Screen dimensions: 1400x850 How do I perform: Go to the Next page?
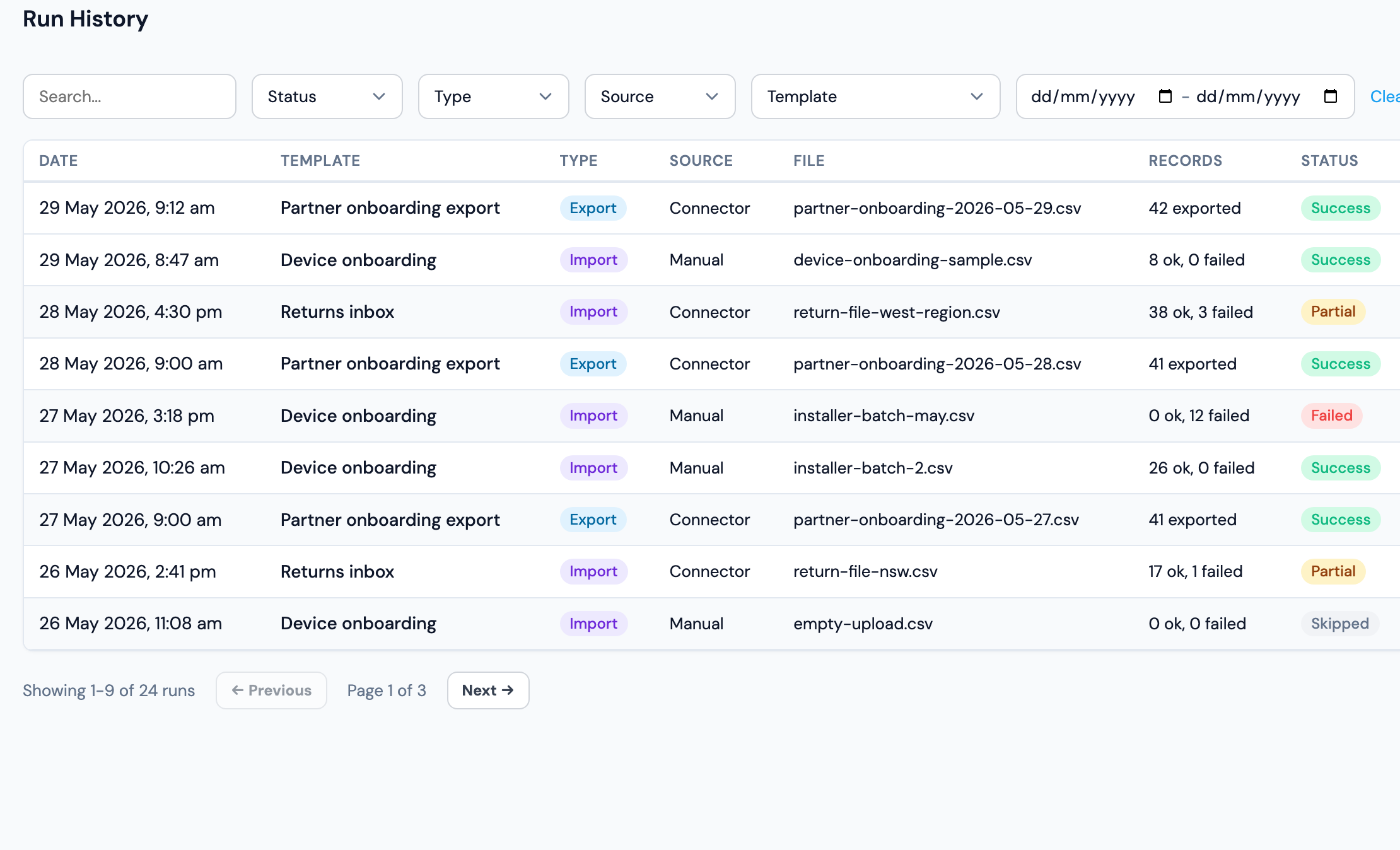(488, 690)
